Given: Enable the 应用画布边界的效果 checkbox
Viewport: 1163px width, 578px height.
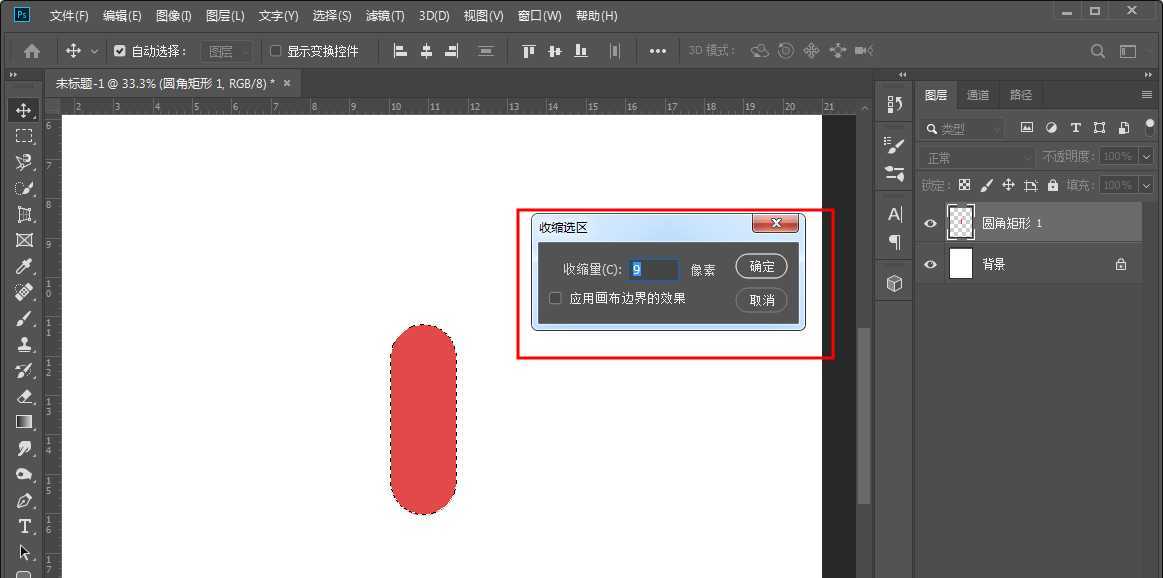Looking at the screenshot, I should pyautogui.click(x=556, y=297).
